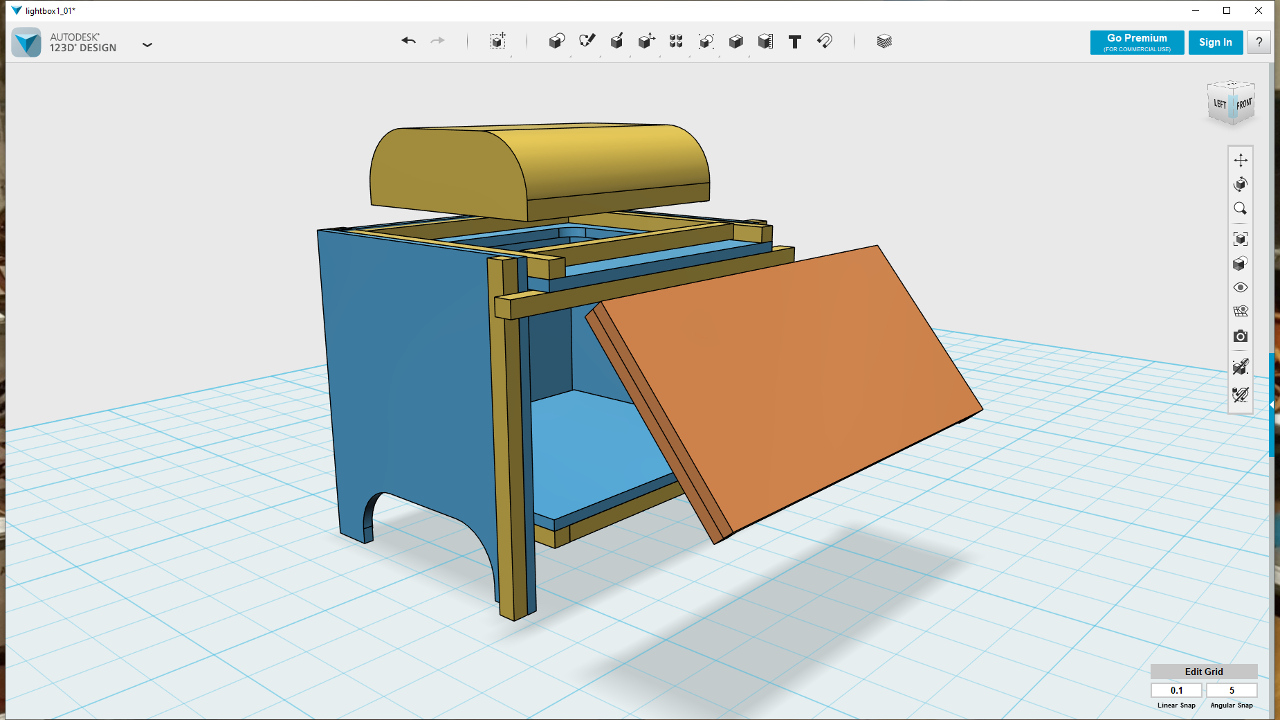Expand the side panel with the white arrow
This screenshot has height=720, width=1280.
point(1273,404)
